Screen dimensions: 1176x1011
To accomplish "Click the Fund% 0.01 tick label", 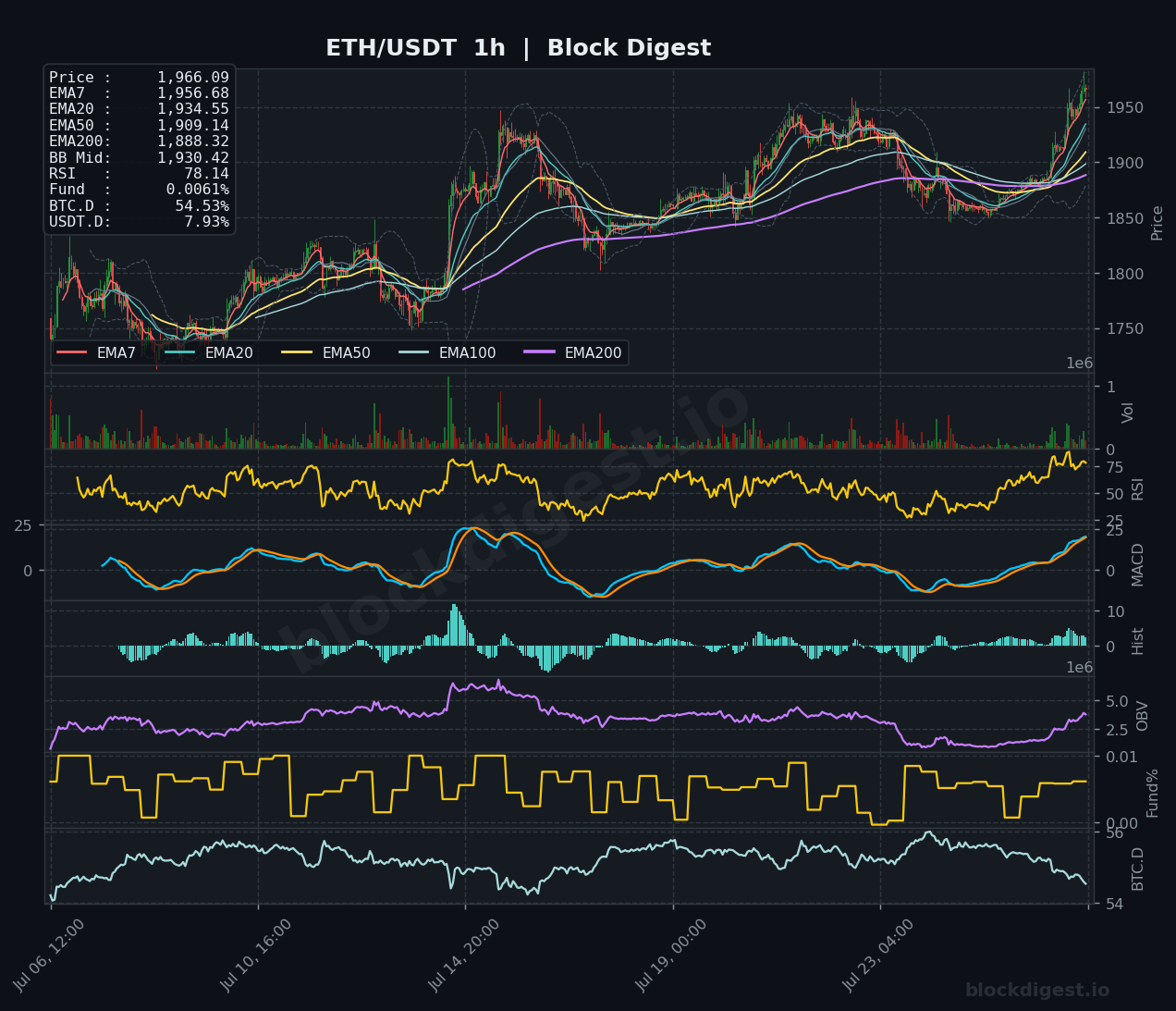I will tap(1121, 758).
